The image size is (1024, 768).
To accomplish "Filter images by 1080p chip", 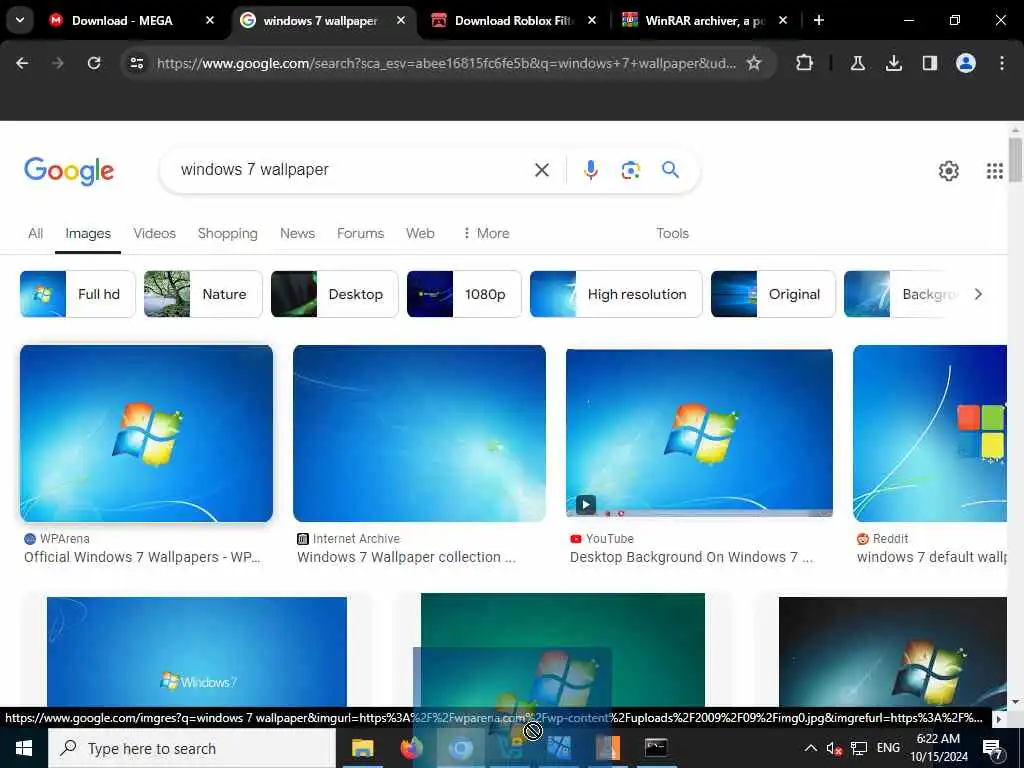I will click(x=464, y=294).
